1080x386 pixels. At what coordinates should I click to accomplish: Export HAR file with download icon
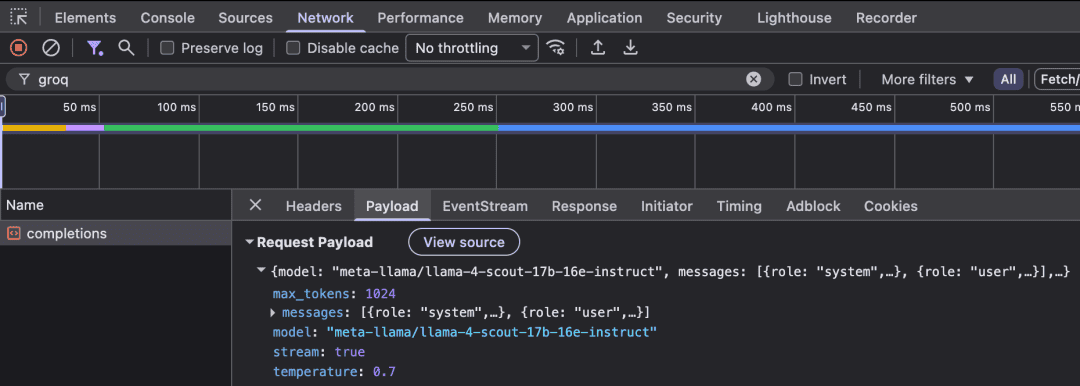coord(630,48)
